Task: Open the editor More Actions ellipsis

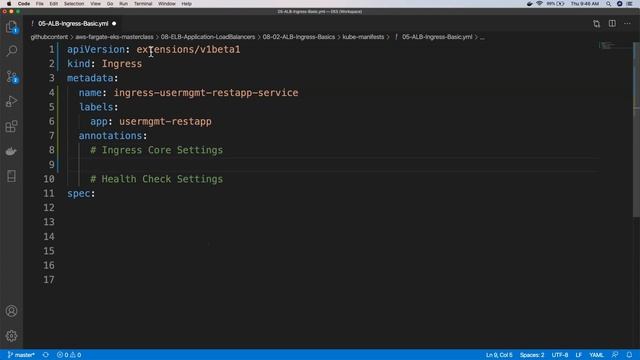Action: 627,24
